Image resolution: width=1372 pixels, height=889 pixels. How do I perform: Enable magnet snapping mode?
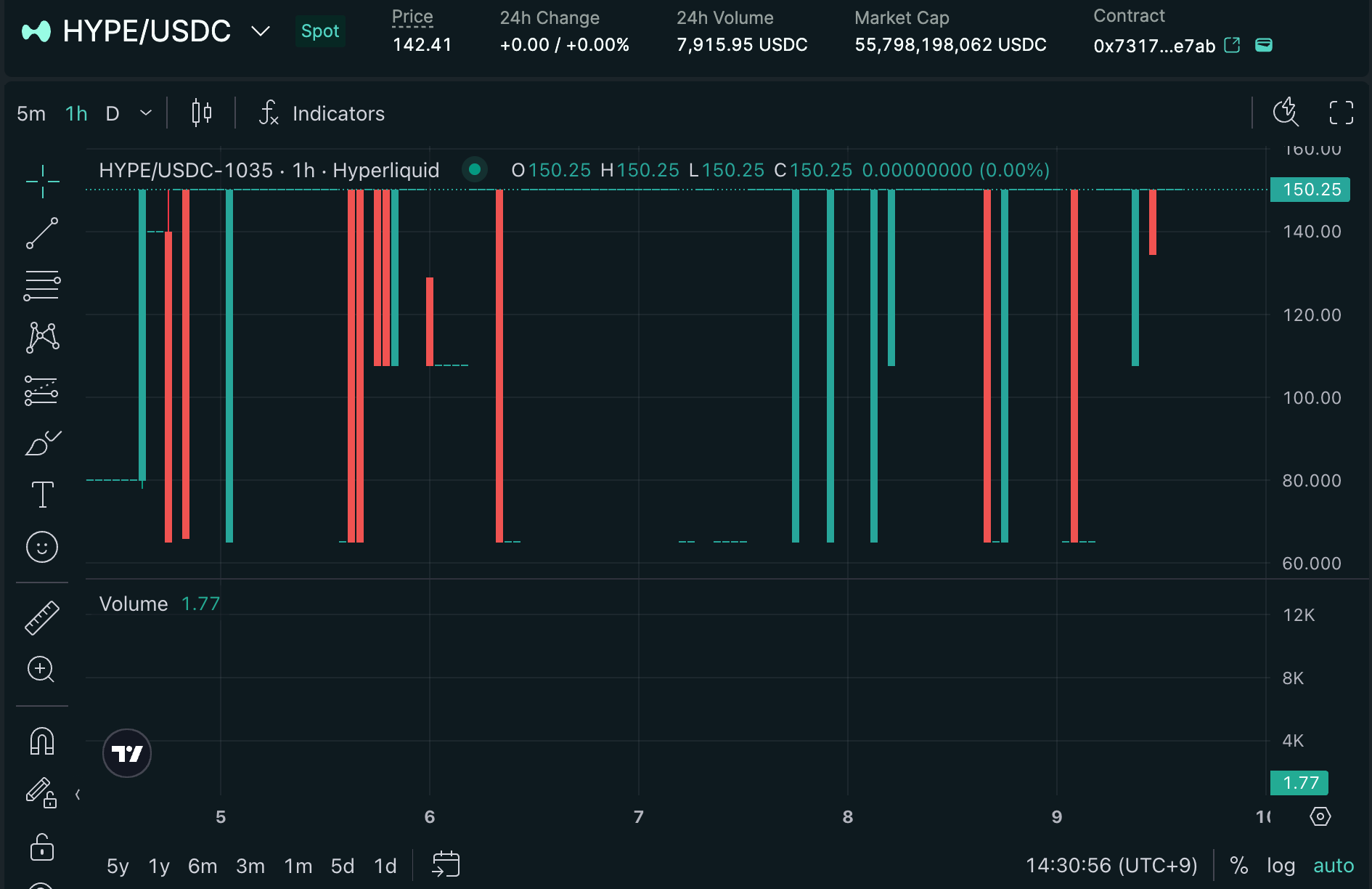coord(41,741)
